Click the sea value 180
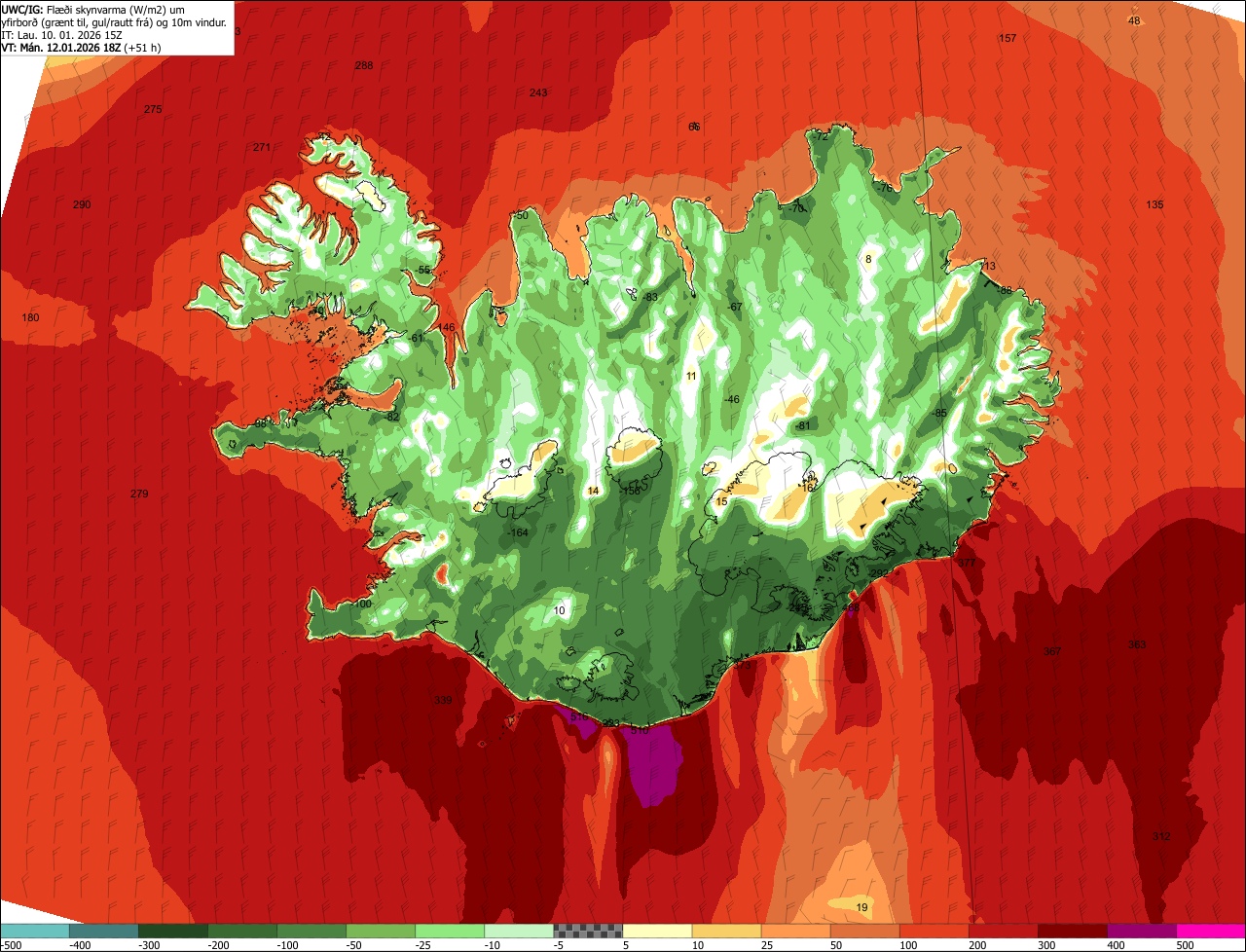The height and width of the screenshot is (952, 1246). [x=31, y=317]
